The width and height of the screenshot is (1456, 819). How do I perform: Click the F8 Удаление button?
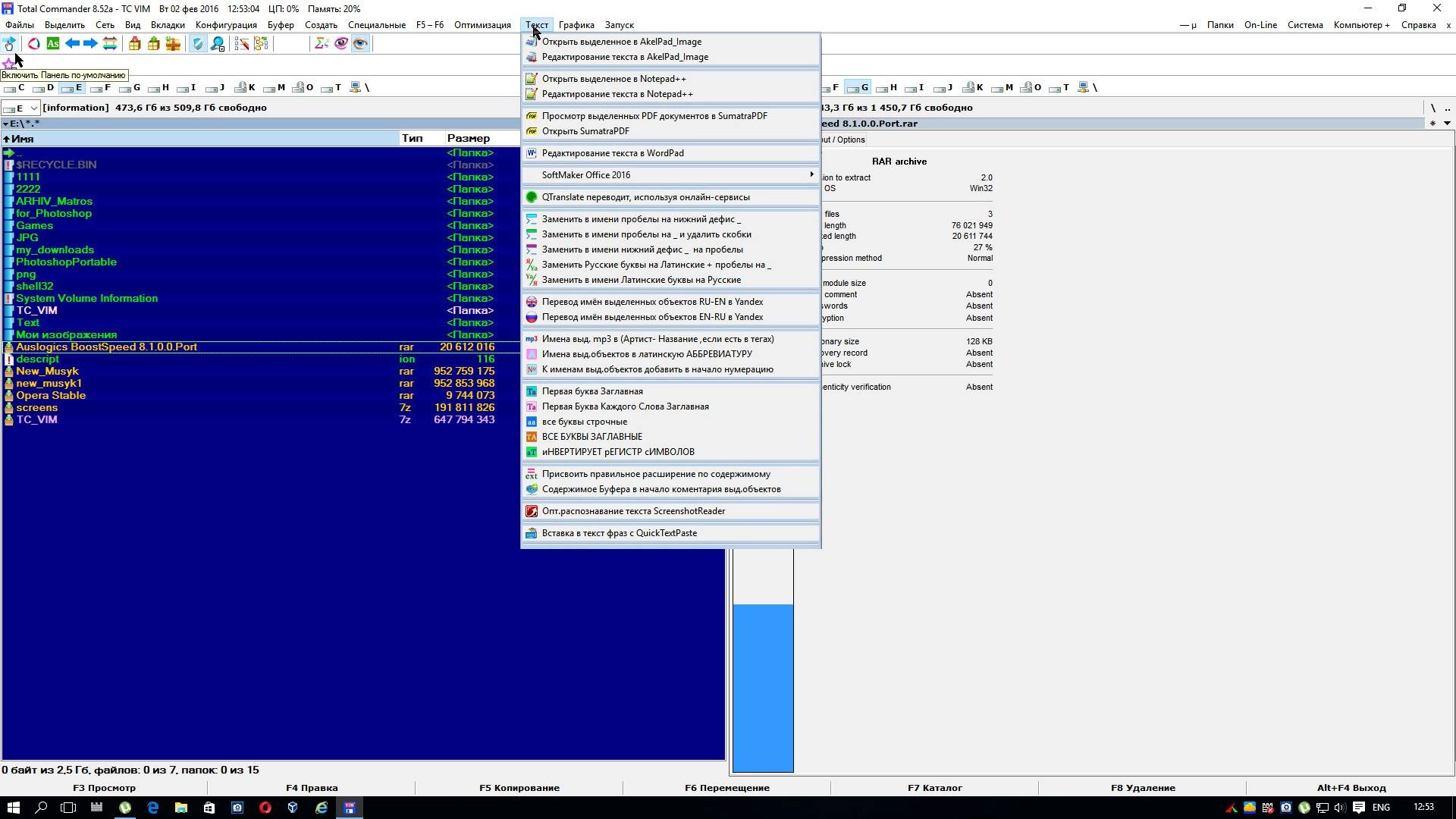[x=1143, y=788]
